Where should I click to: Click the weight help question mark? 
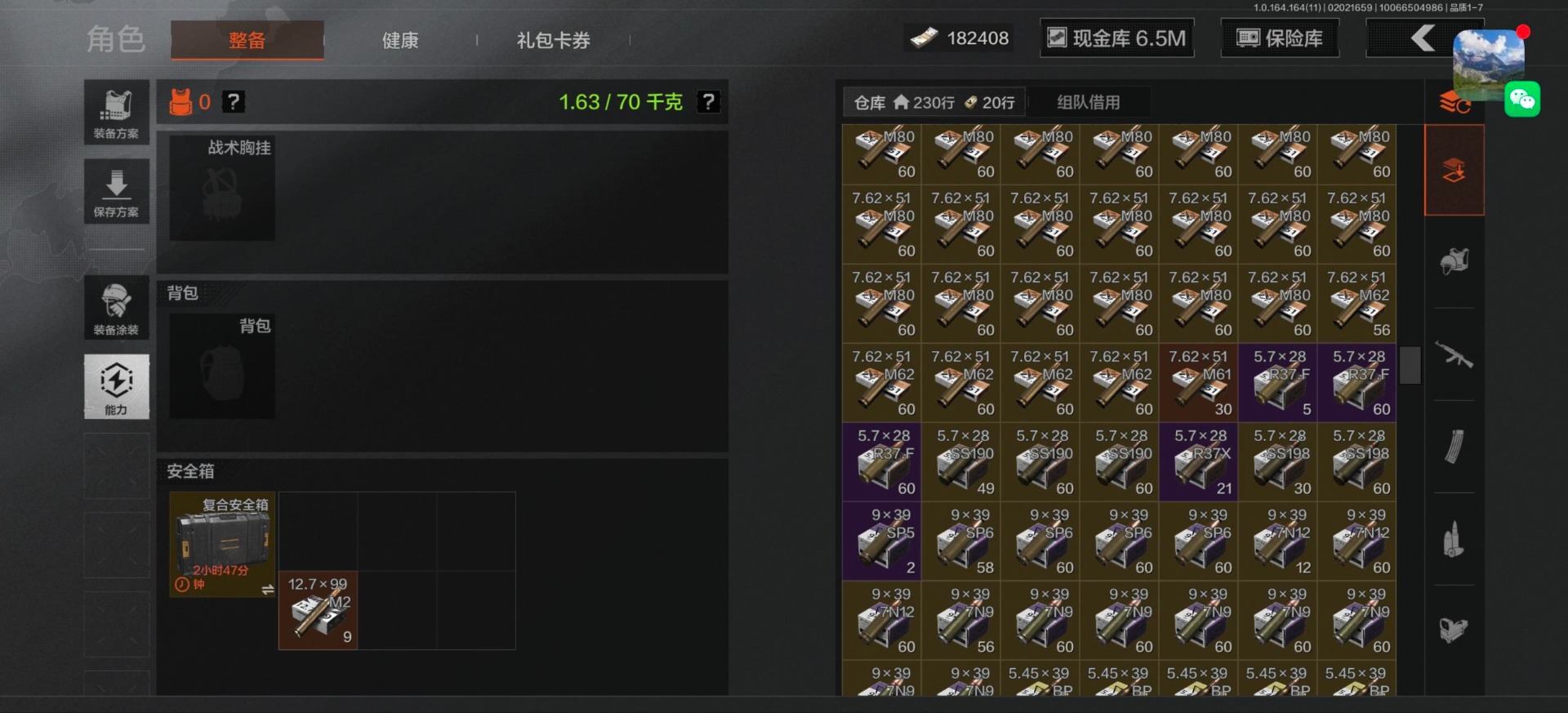708,102
